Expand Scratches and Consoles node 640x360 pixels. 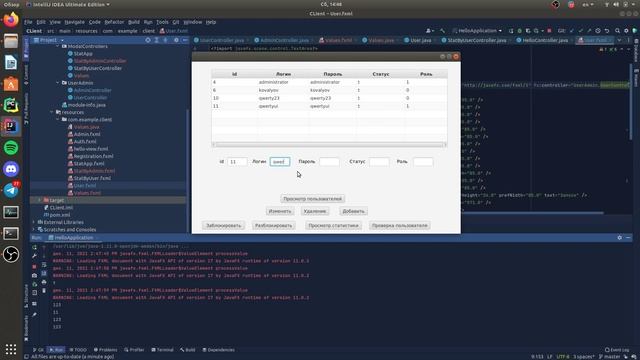coord(33,230)
